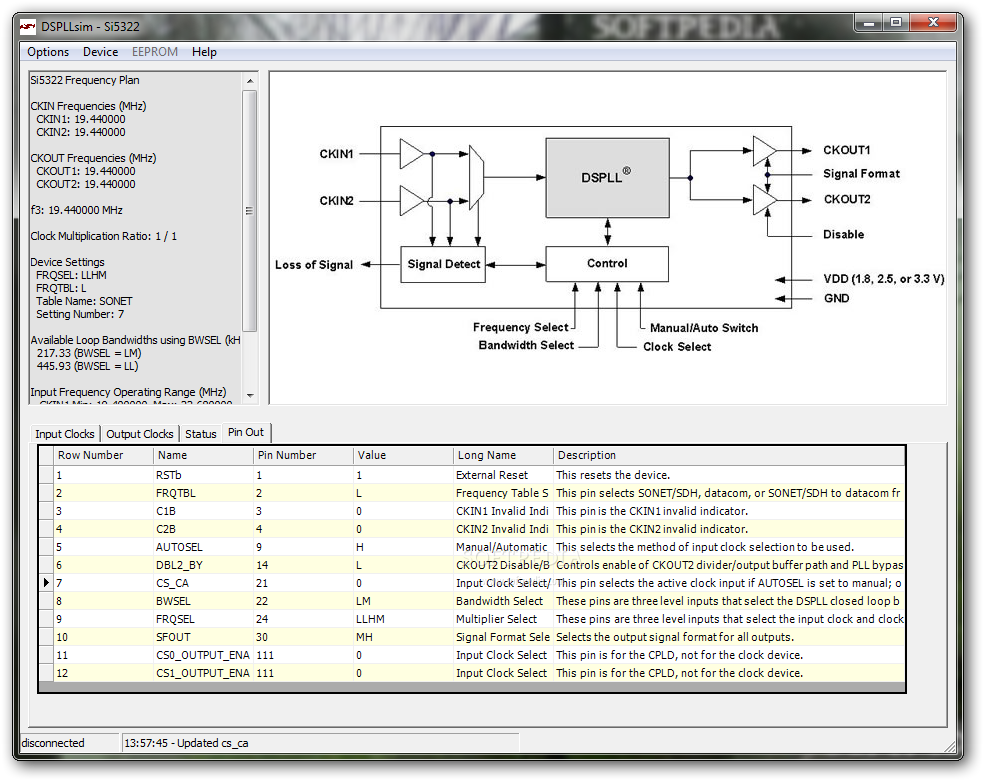Sort by the Pin Number column header
Viewport: 984px width, 781px height.
pyautogui.click(x=303, y=455)
